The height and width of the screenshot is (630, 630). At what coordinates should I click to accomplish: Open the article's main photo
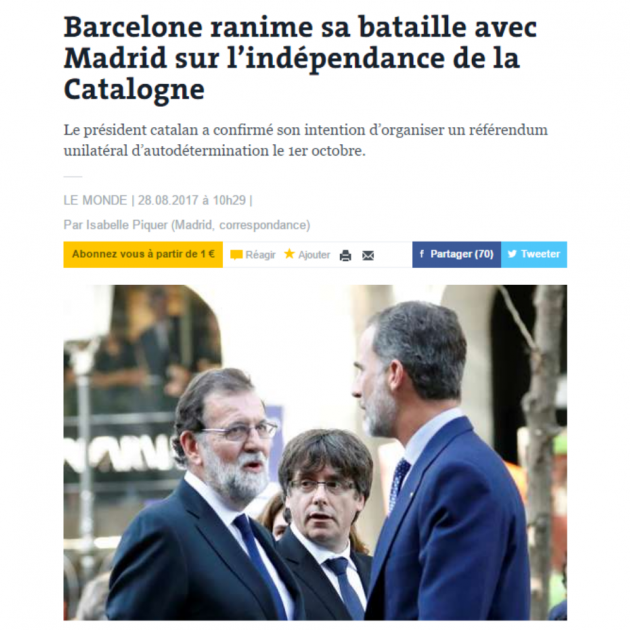click(x=315, y=453)
